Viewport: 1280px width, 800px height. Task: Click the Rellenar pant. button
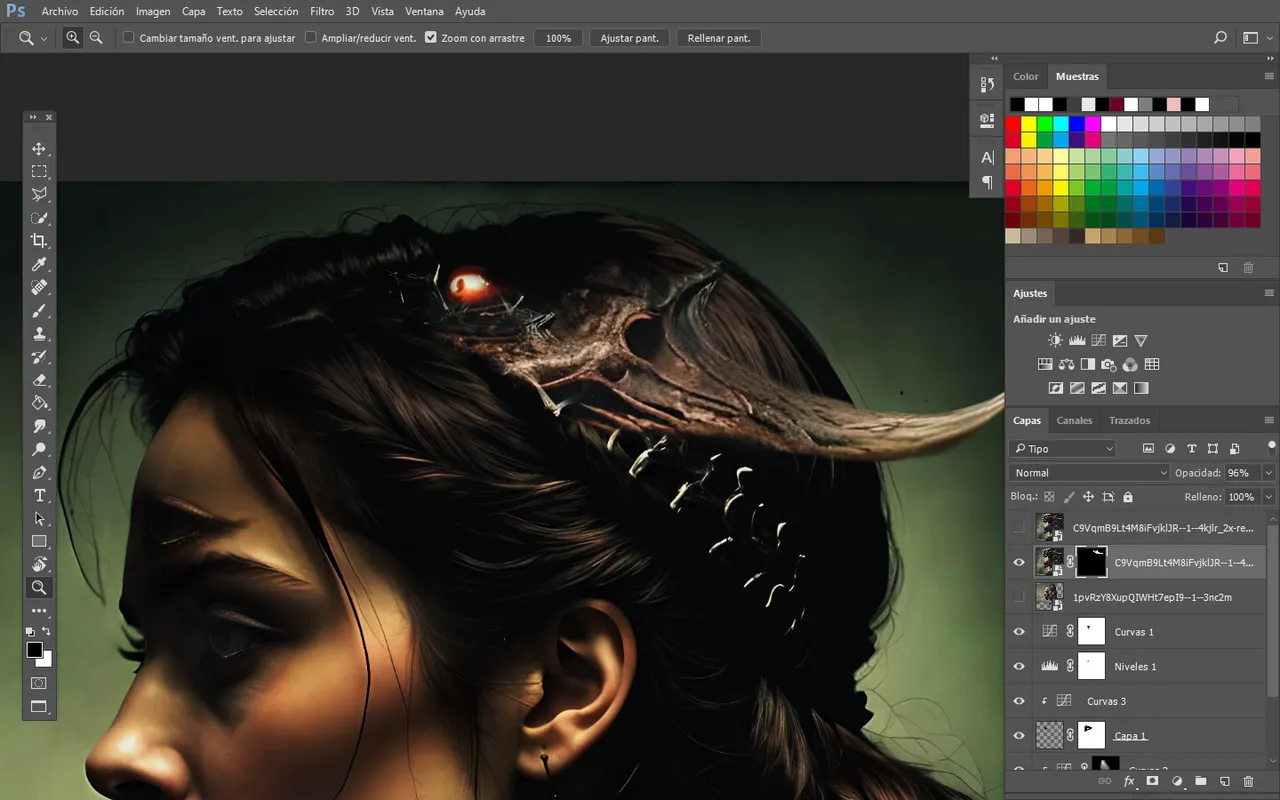tap(719, 38)
